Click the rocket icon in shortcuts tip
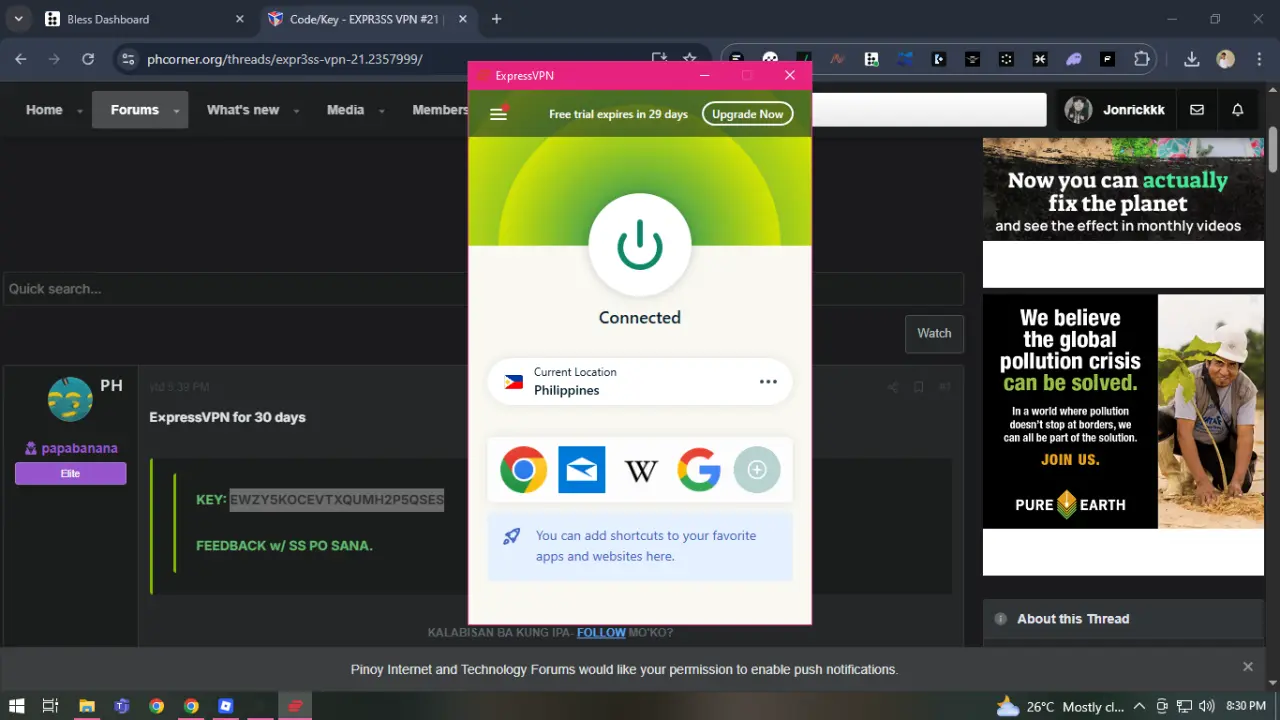Screen dimensions: 1280x720 click(511, 536)
